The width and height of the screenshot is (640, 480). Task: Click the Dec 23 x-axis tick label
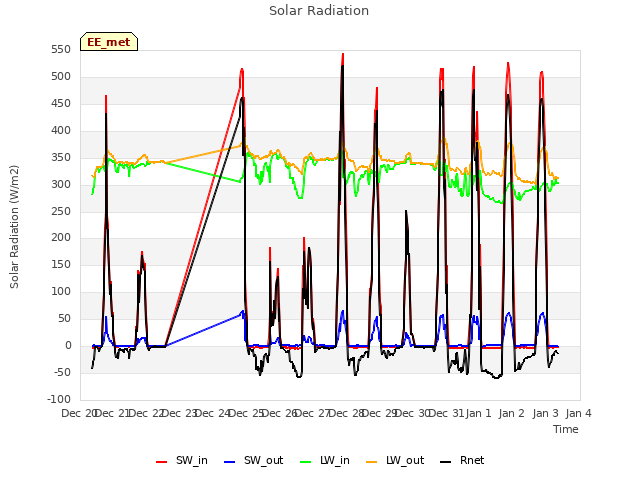click(180, 413)
